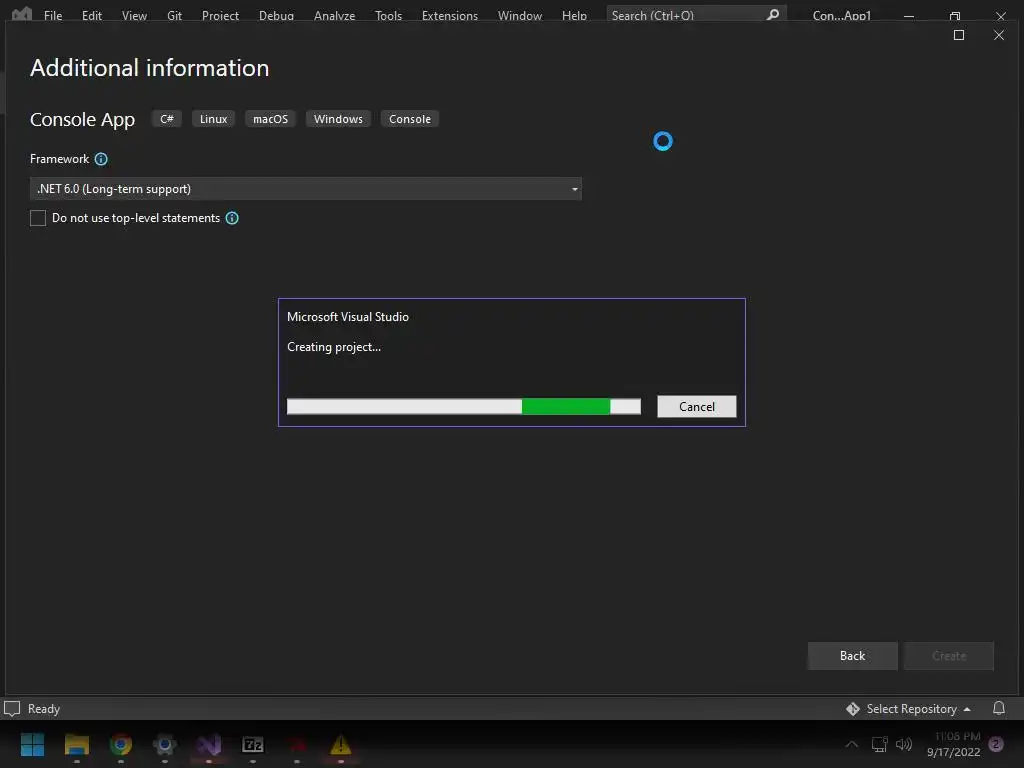Viewport: 1024px width, 768px height.
Task: Open File Explorer from the taskbar
Action: (76, 744)
